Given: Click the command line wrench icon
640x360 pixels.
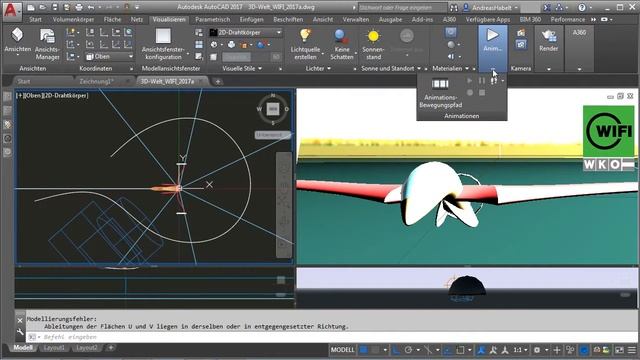Looking at the screenshot, I should coord(20,332).
